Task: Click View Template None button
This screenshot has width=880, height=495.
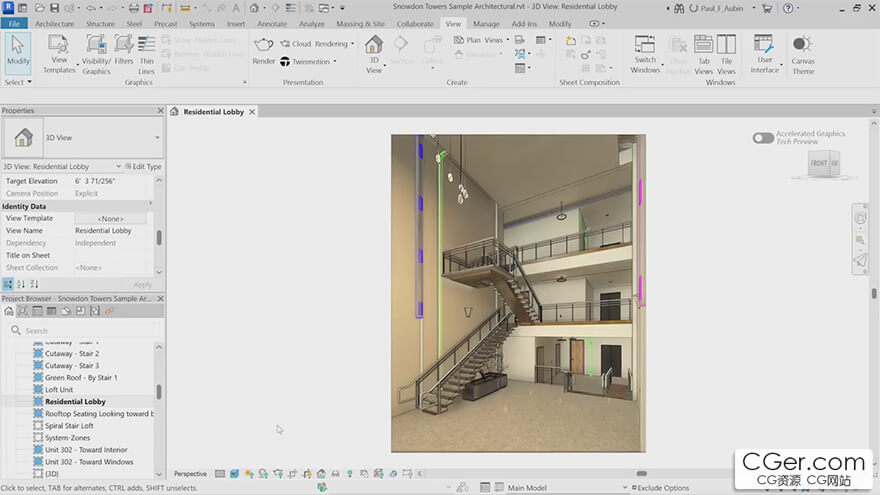Action: [x=110, y=218]
